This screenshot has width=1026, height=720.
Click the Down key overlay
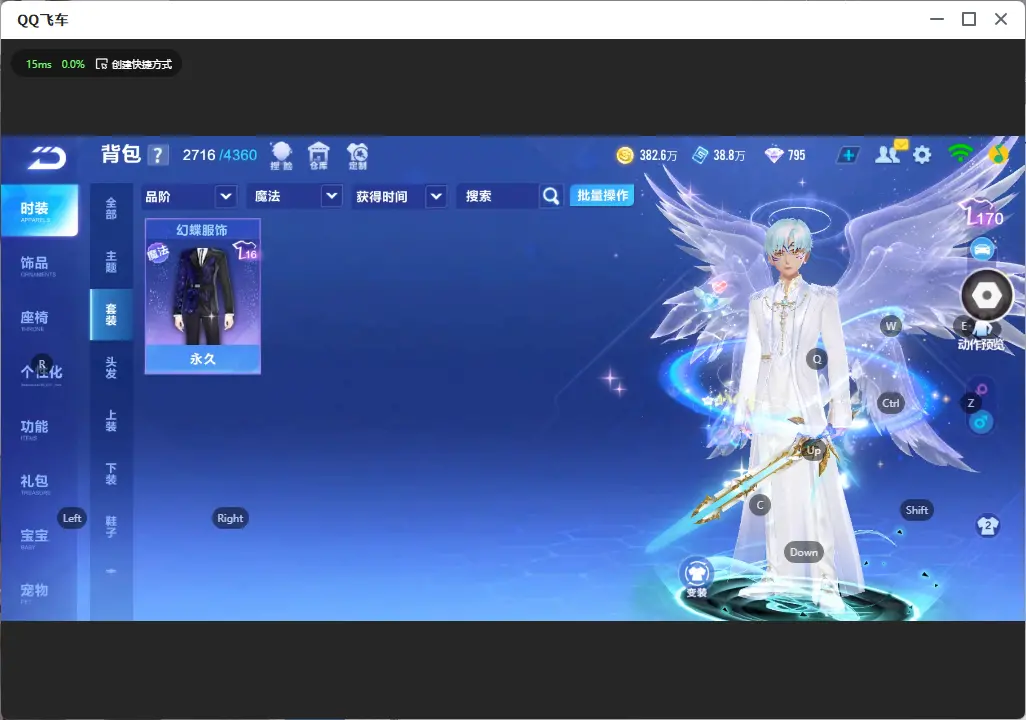pos(804,552)
